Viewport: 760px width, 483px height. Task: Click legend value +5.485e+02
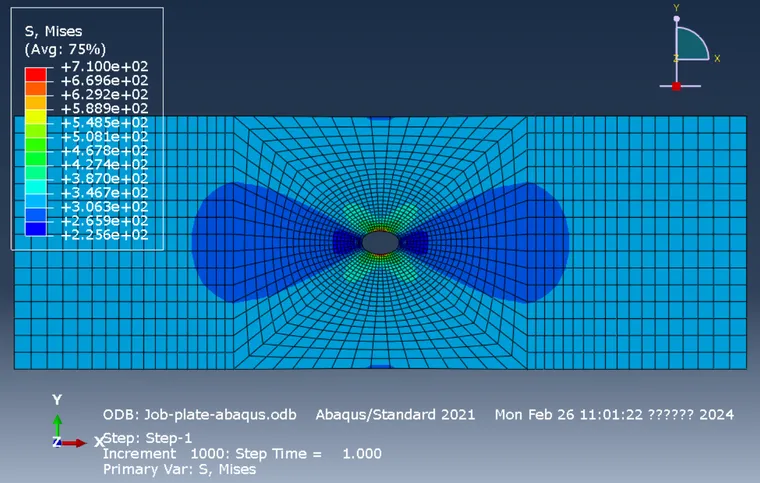tap(104, 123)
